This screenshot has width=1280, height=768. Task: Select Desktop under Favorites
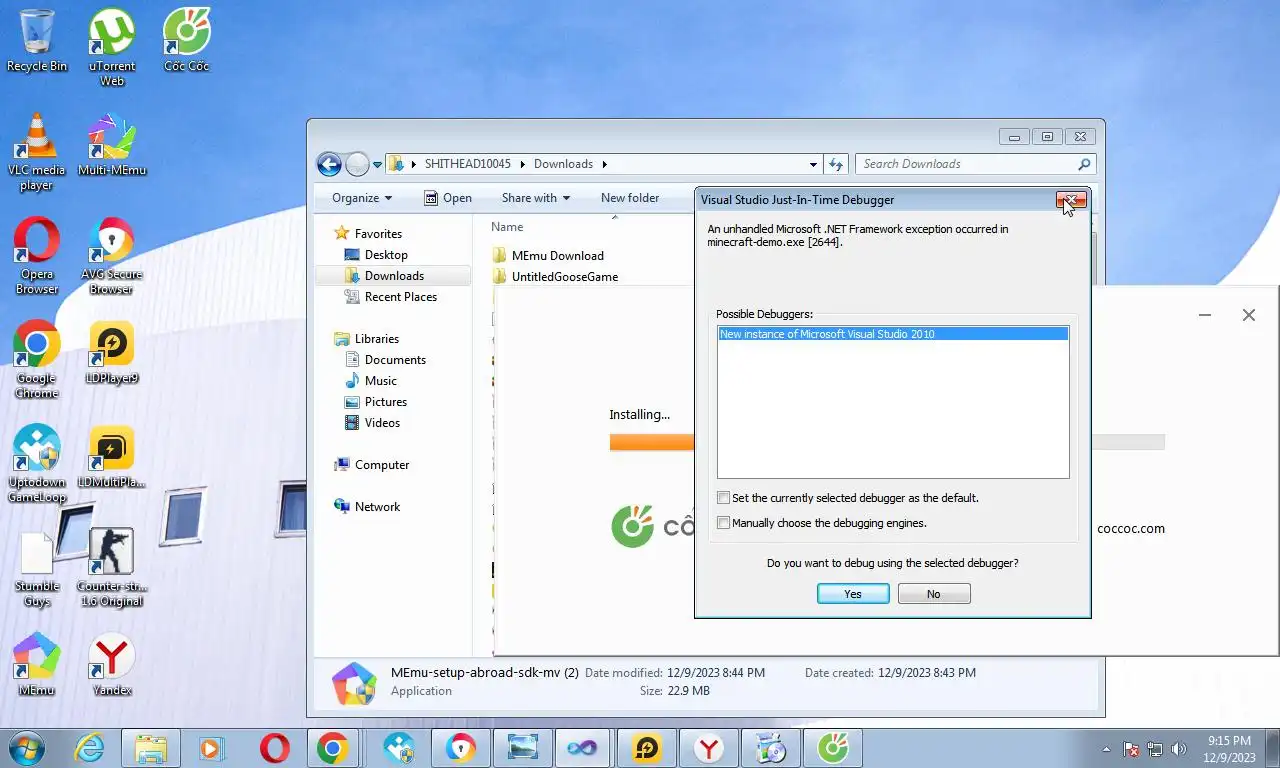pos(386,255)
